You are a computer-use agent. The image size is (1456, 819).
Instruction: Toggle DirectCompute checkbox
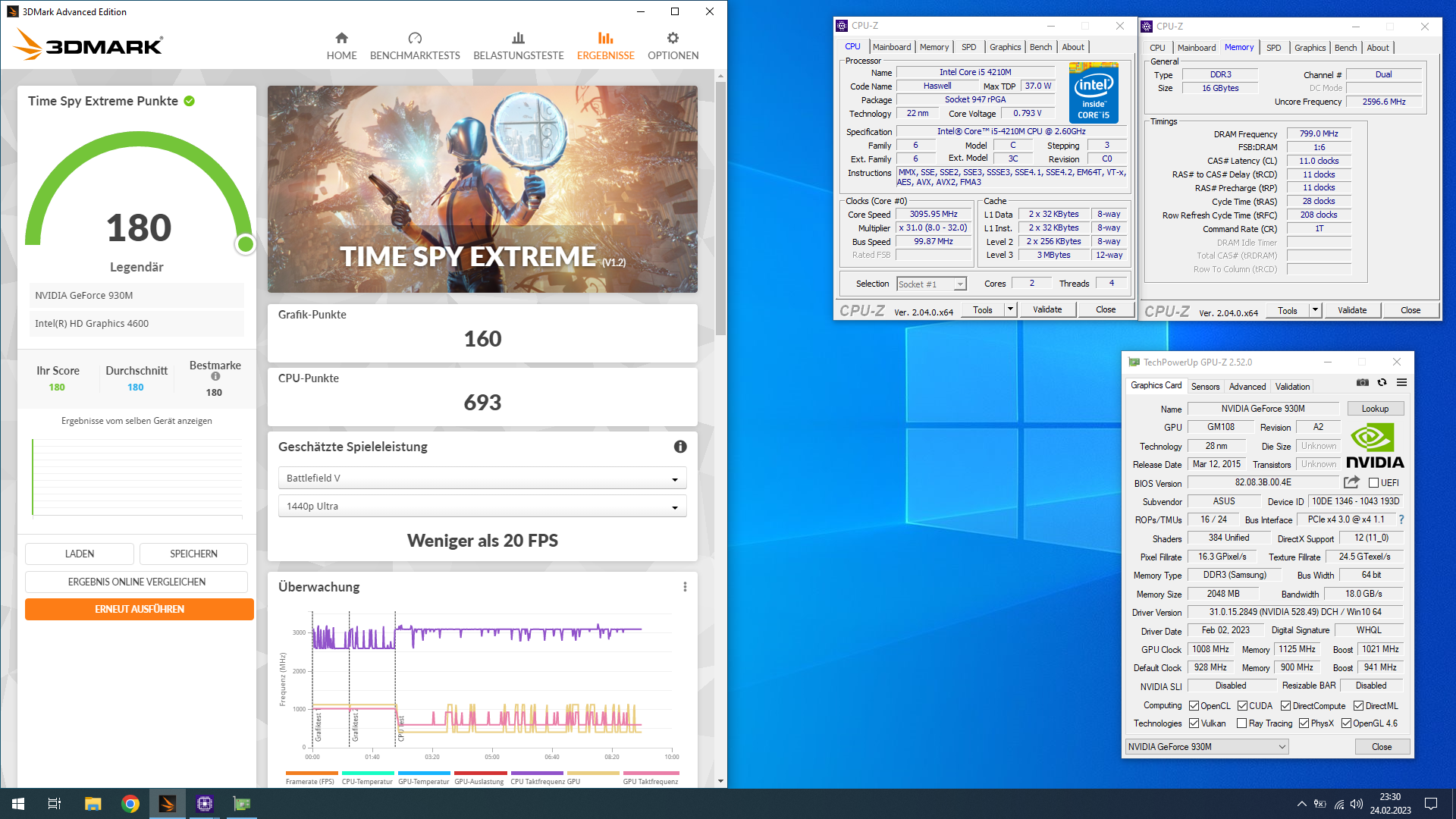(x=1285, y=706)
